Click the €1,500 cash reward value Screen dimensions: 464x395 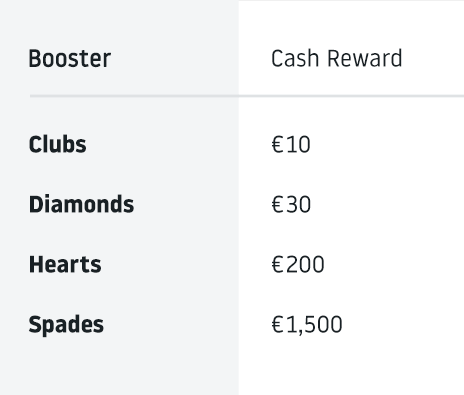point(307,325)
